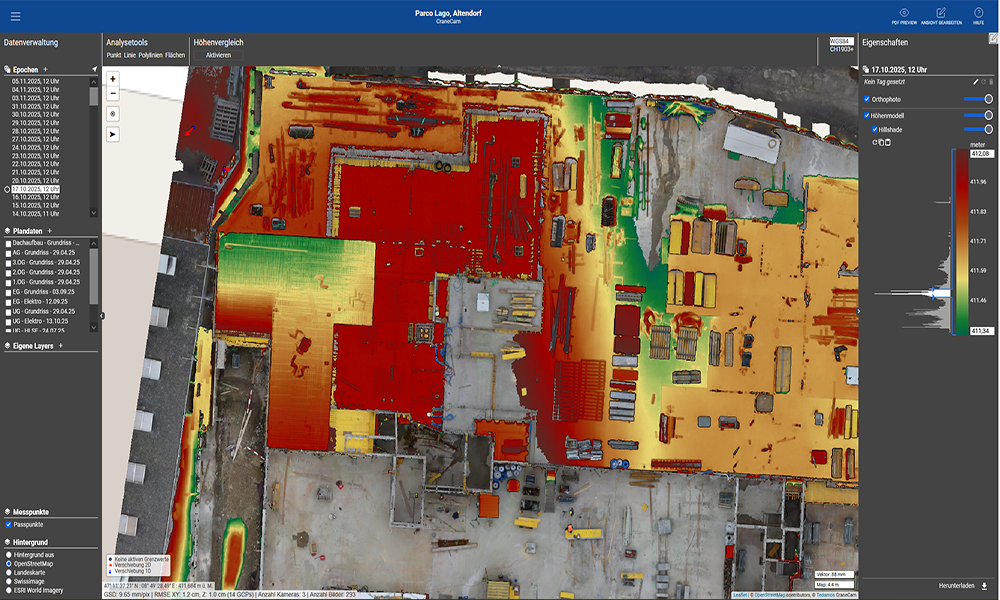The width and height of the screenshot is (1000, 600).
Task: Add a new epoch with plus icon
Action: point(46,69)
